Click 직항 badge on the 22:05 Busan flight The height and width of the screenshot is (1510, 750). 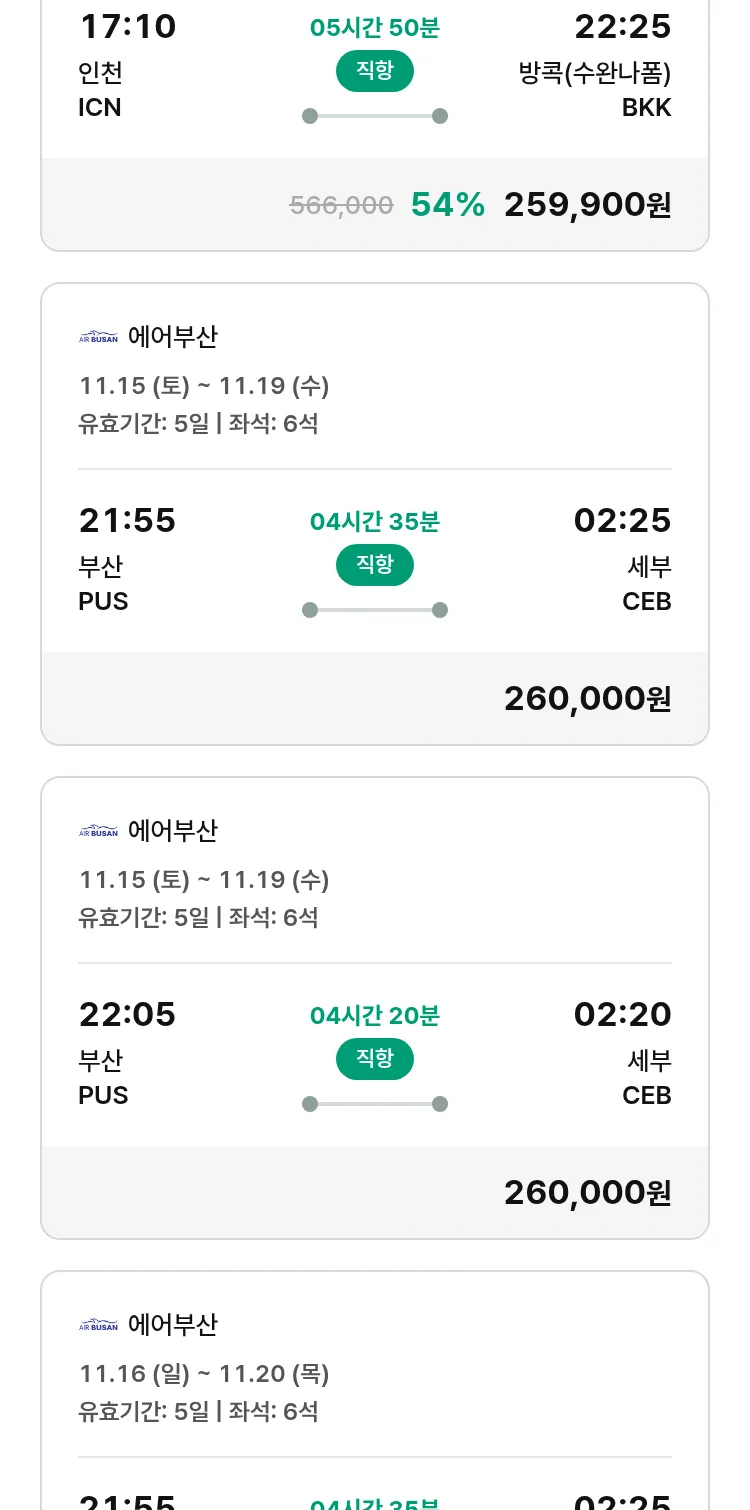tap(375, 1059)
